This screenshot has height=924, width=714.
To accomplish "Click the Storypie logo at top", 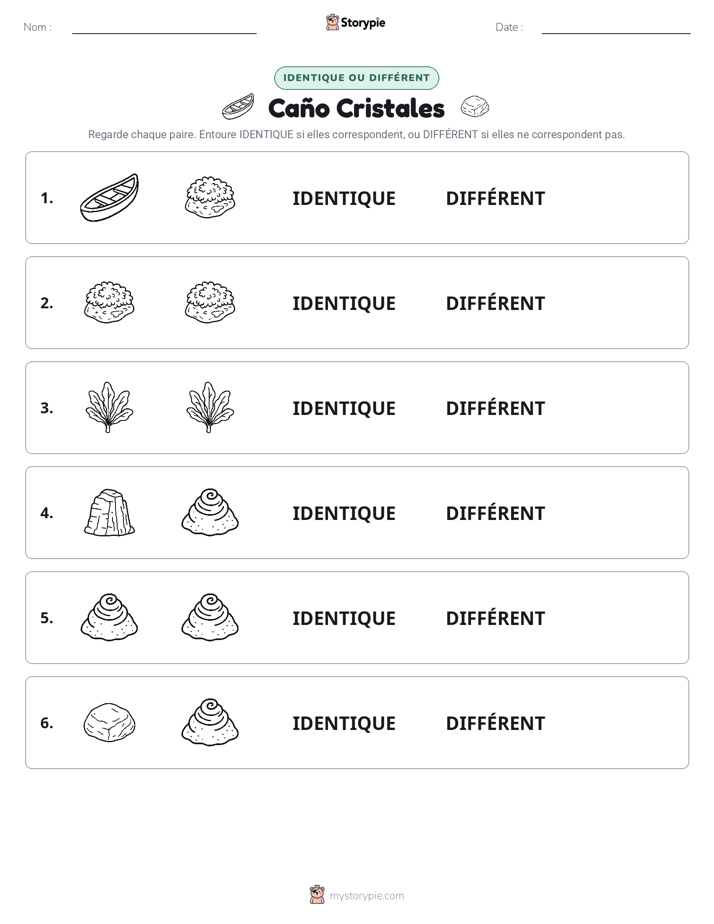I will coord(356,23).
